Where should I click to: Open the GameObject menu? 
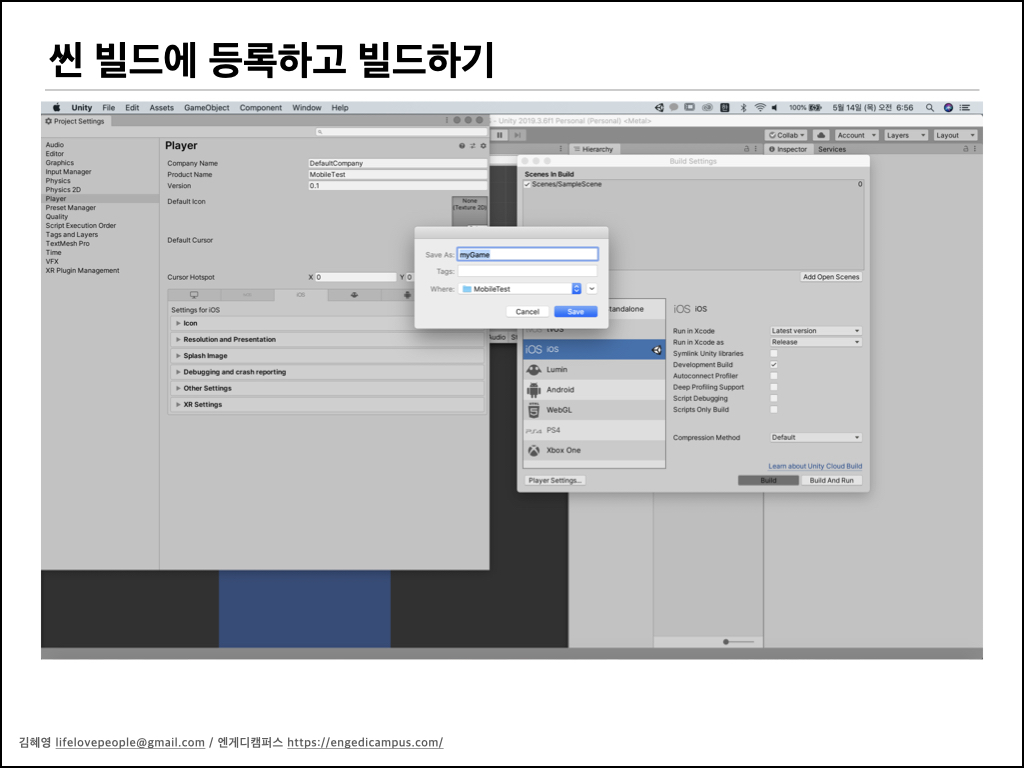[206, 108]
